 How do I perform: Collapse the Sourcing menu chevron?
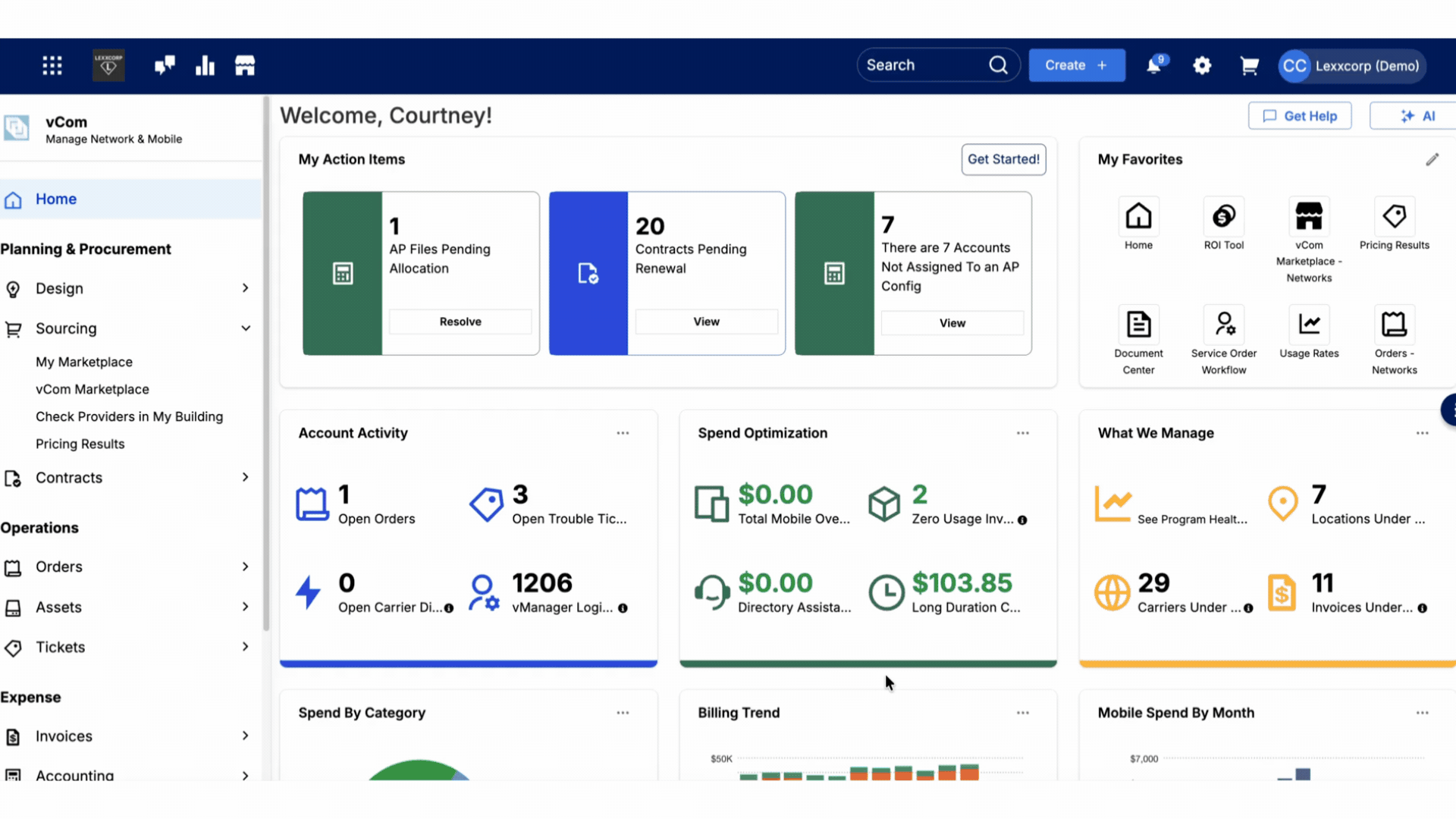click(246, 328)
